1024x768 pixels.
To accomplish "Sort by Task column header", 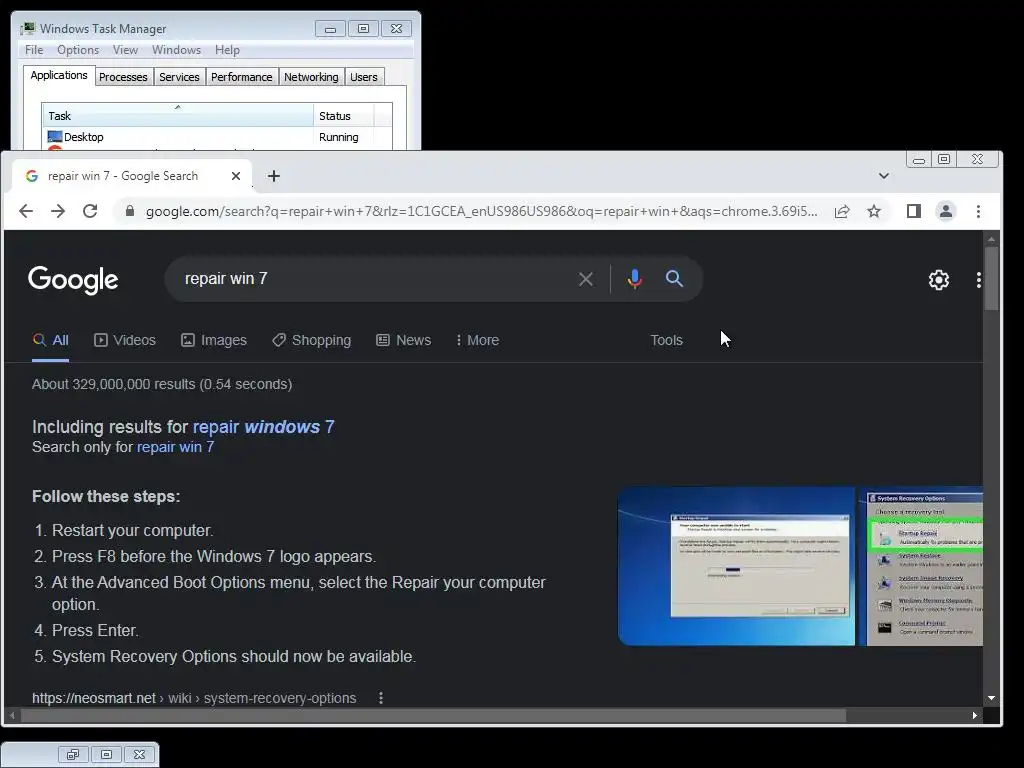I will tap(178, 116).
